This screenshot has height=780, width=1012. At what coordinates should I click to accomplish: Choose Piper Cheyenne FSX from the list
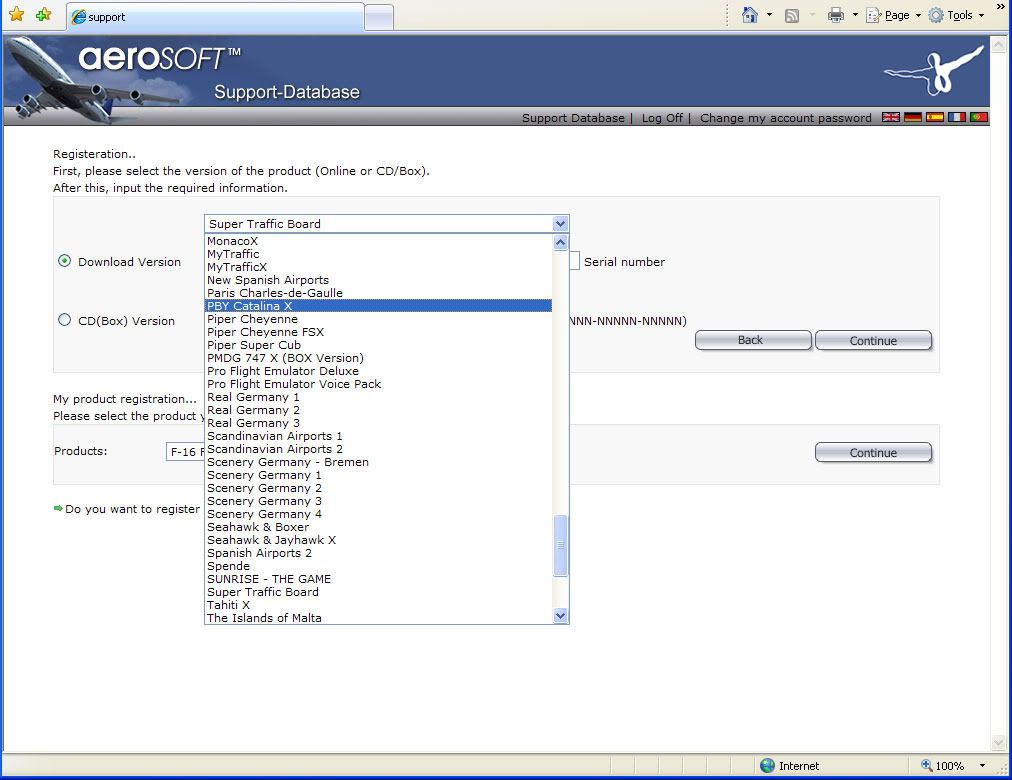(378, 332)
